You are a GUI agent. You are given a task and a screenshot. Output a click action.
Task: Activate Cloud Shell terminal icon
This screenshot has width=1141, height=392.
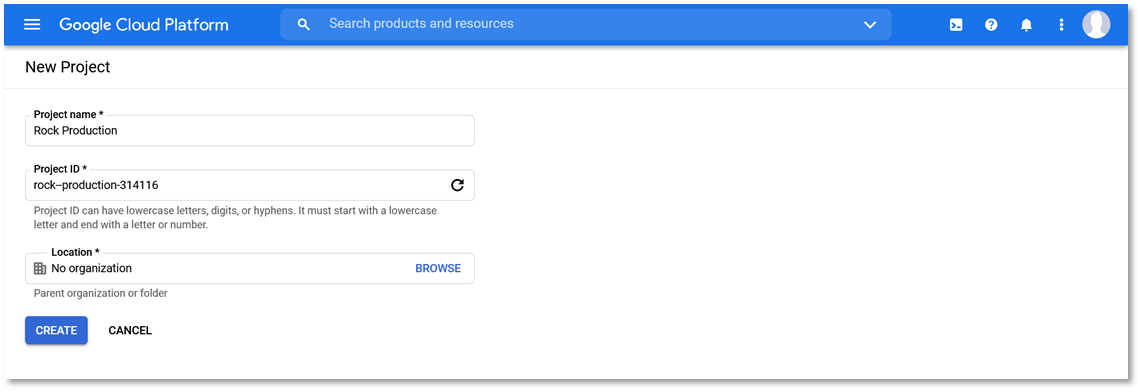[x=956, y=25]
